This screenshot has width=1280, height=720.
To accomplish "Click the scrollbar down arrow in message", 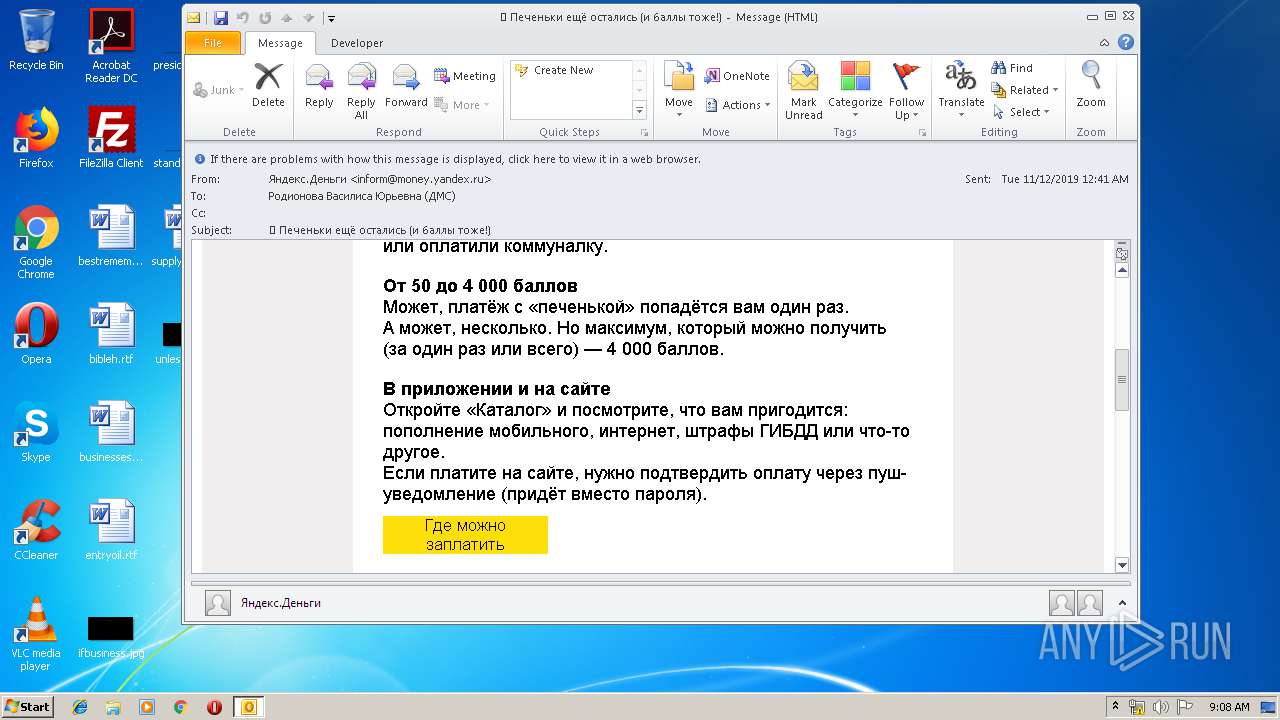I will click(x=1122, y=565).
